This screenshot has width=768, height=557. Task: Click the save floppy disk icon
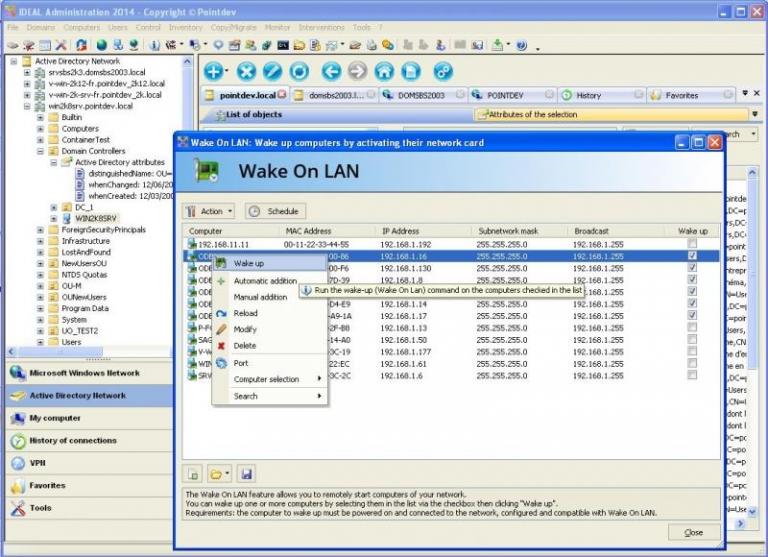(246, 473)
